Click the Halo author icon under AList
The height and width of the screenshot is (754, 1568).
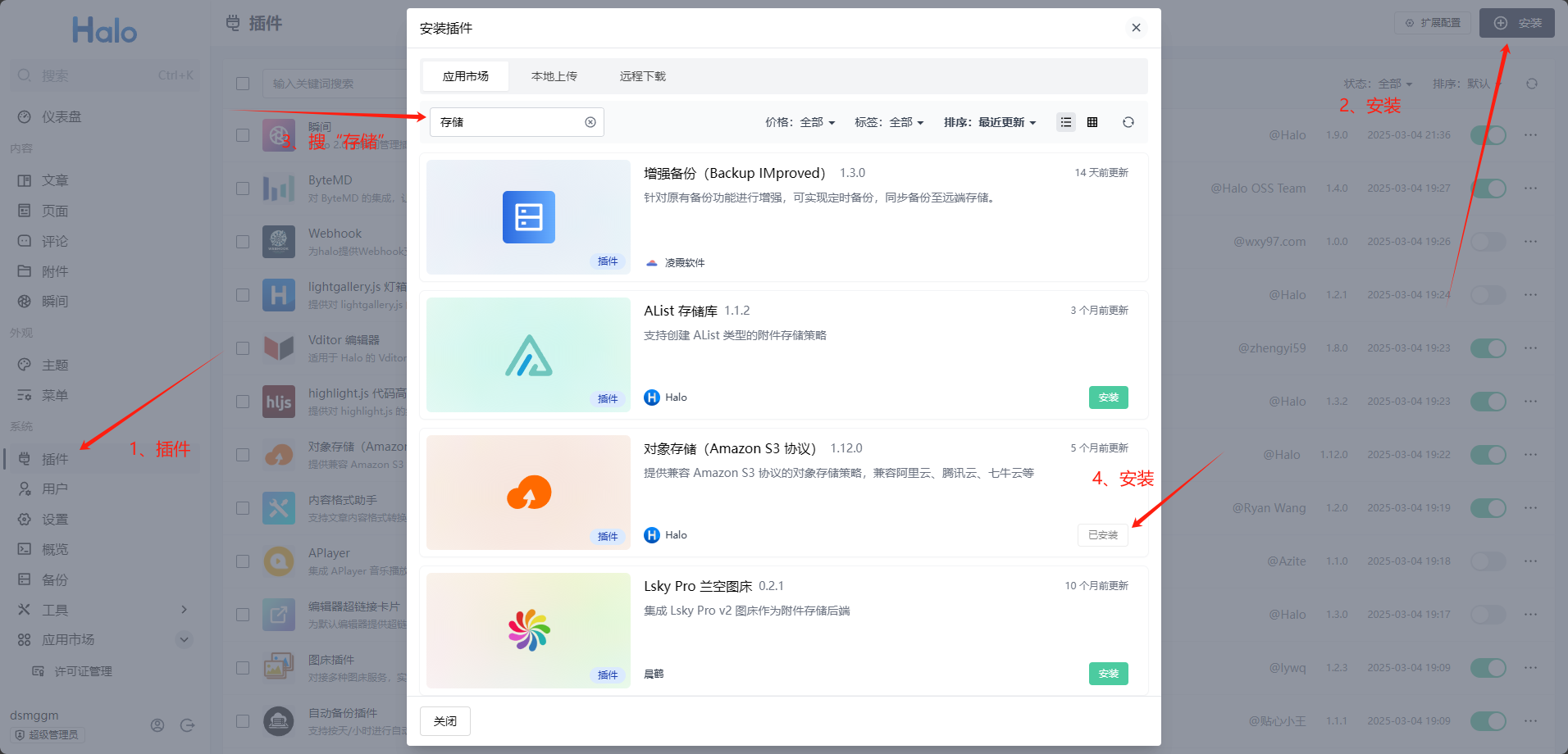[x=652, y=397]
